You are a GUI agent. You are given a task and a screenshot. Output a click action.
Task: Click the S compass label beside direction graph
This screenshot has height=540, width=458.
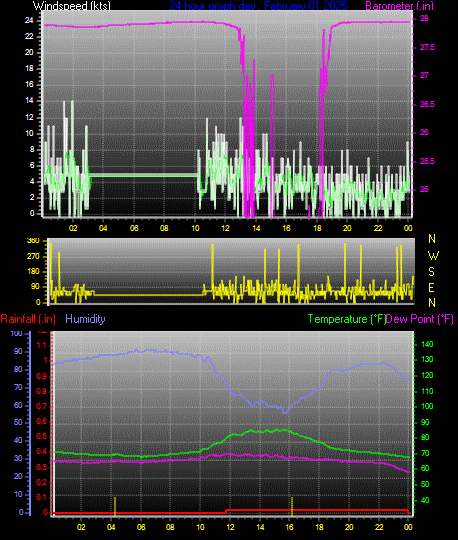pos(431,272)
